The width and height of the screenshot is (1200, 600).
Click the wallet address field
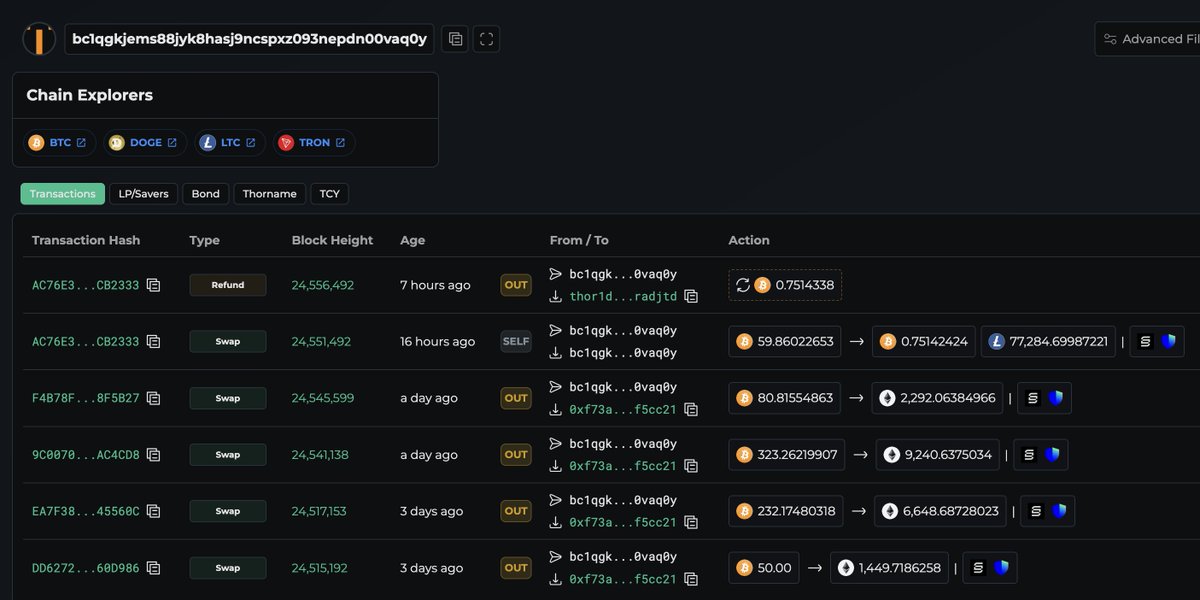249,39
